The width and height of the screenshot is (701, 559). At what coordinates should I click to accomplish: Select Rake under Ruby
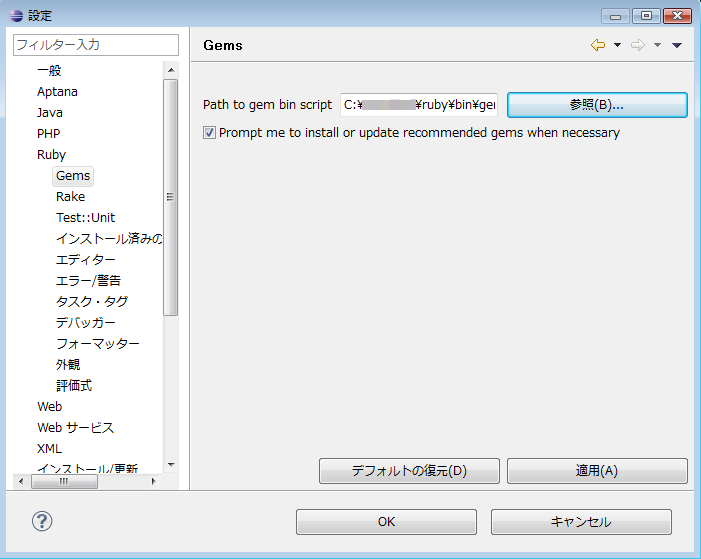point(71,197)
